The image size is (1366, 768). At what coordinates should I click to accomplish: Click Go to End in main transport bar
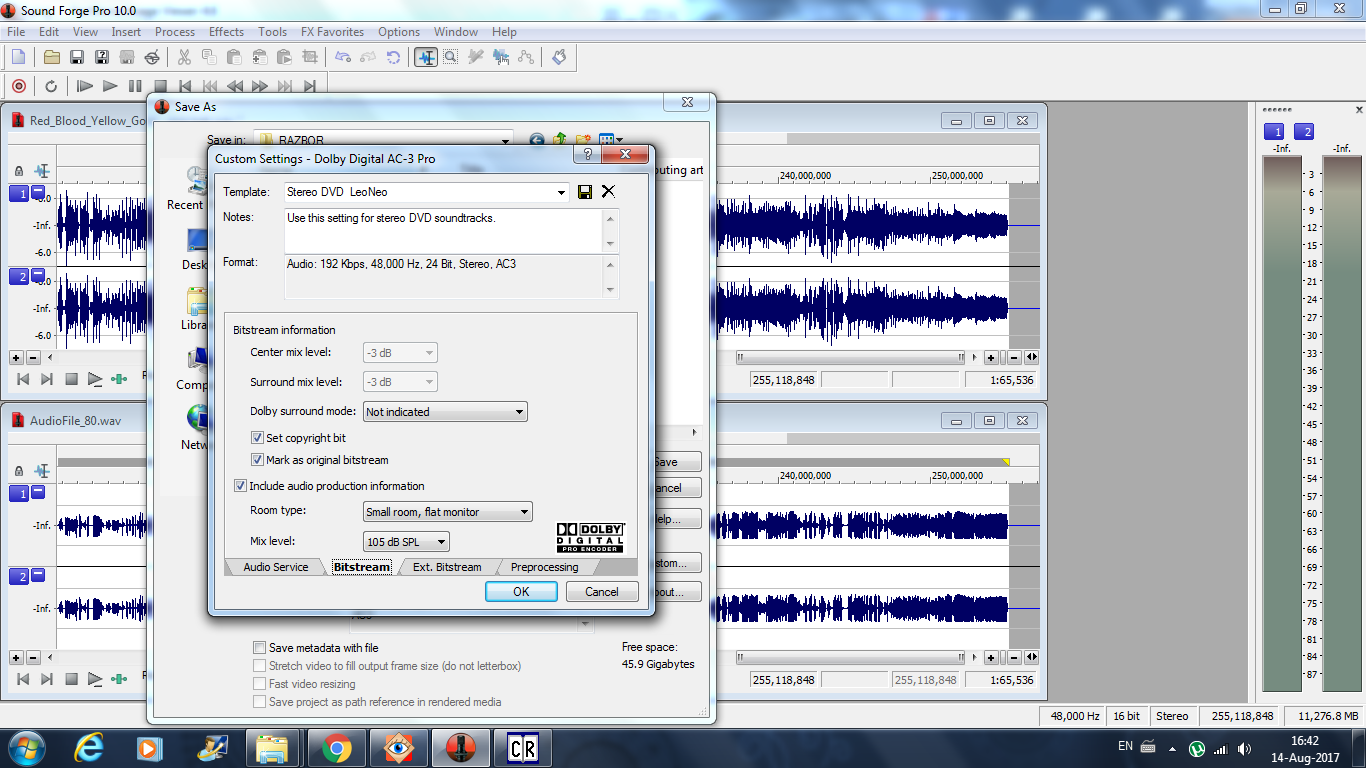point(310,86)
